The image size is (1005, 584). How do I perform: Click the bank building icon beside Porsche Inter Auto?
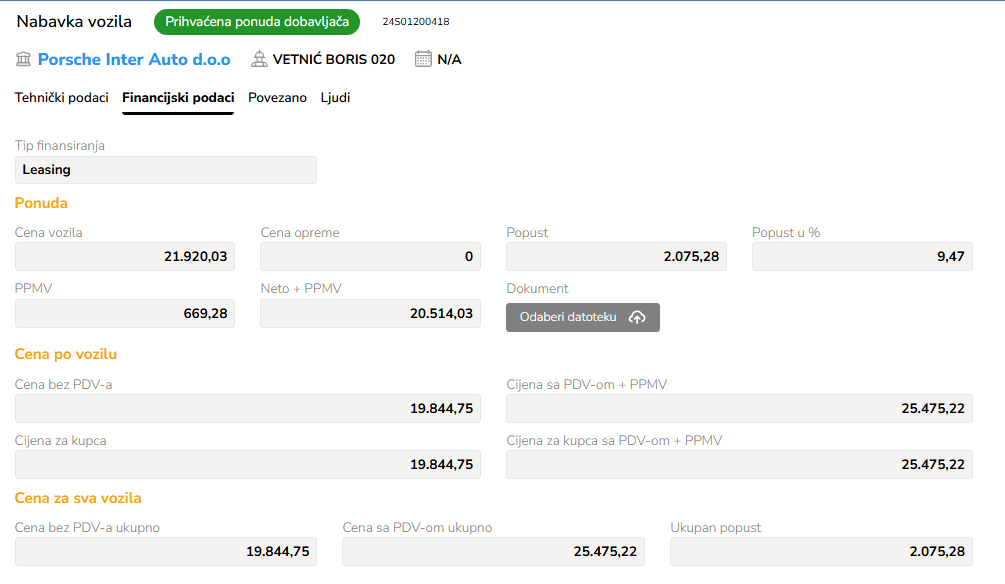coord(23,60)
